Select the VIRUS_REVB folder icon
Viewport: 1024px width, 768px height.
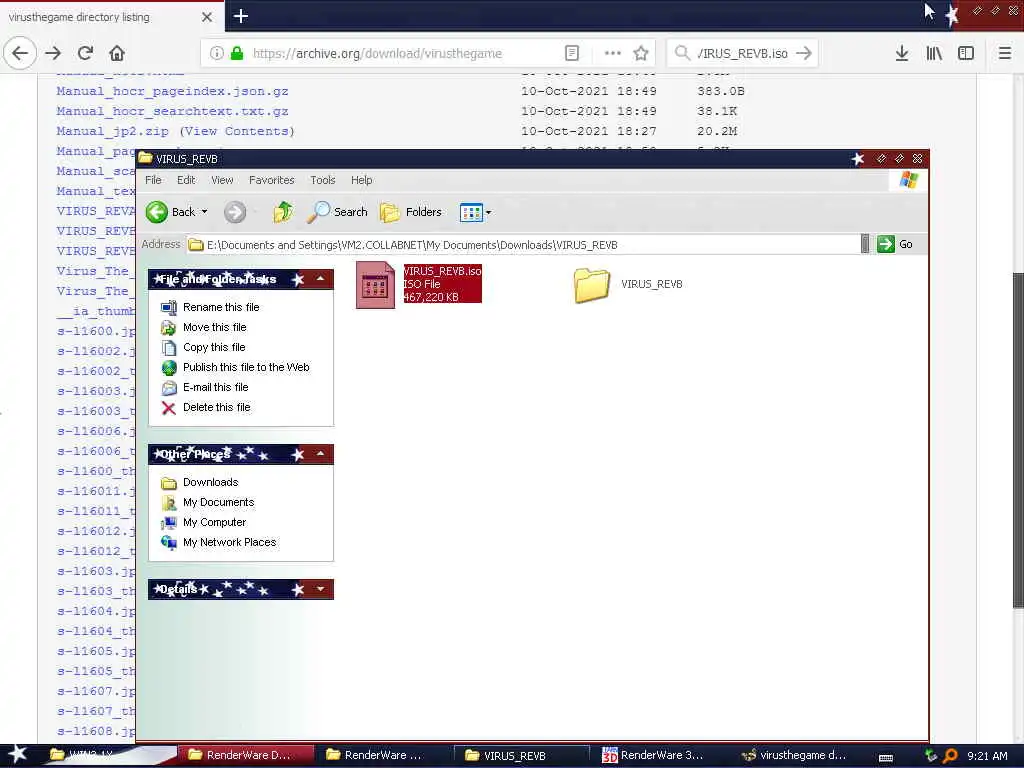click(x=592, y=285)
